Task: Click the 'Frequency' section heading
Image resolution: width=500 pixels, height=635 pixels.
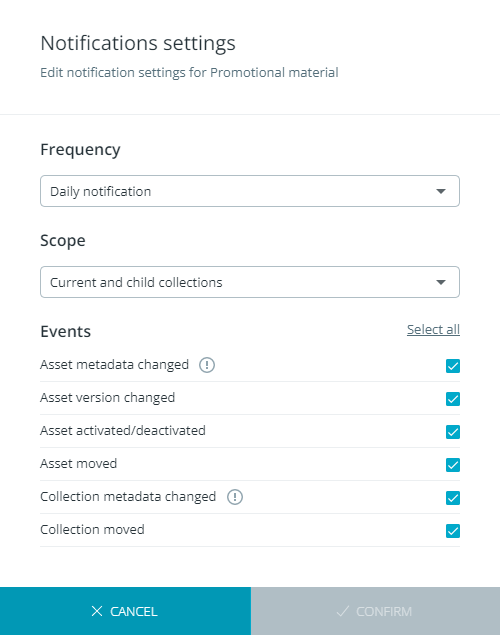Action: click(x=80, y=150)
